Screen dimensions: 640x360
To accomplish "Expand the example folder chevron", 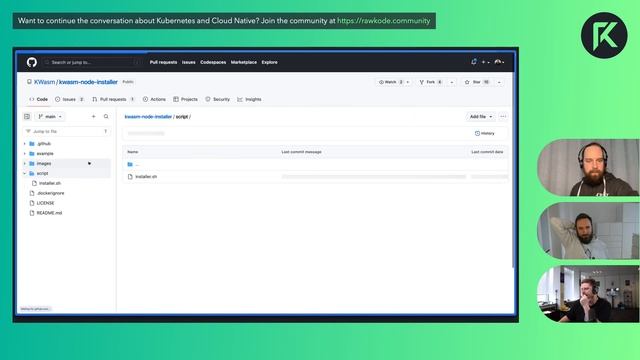I will [24, 153].
